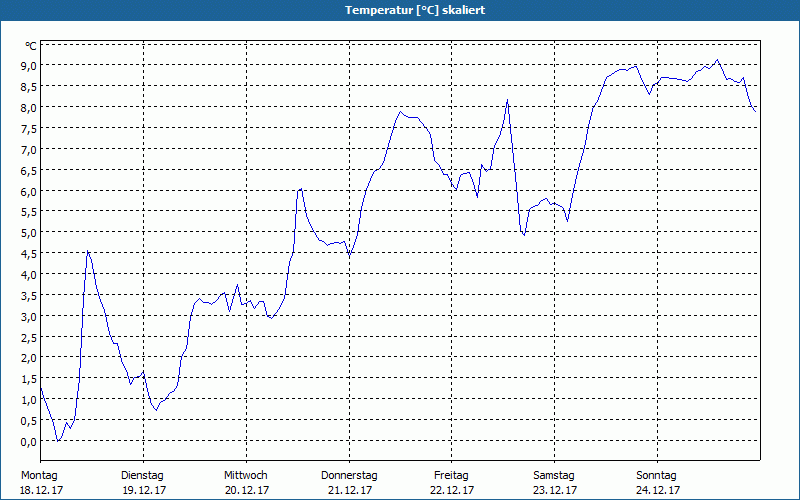
Task: Click the sharp 8,0 peak on Friday
Action: 508,99
